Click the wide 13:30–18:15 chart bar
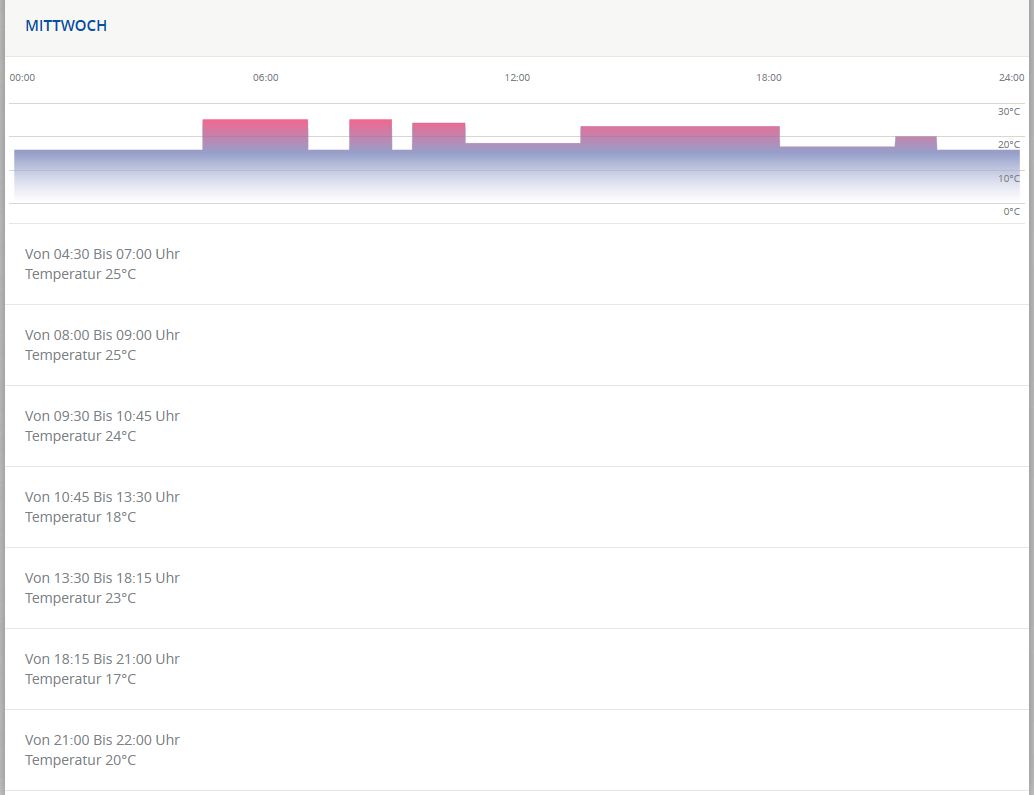This screenshot has width=1034, height=795. point(679,138)
